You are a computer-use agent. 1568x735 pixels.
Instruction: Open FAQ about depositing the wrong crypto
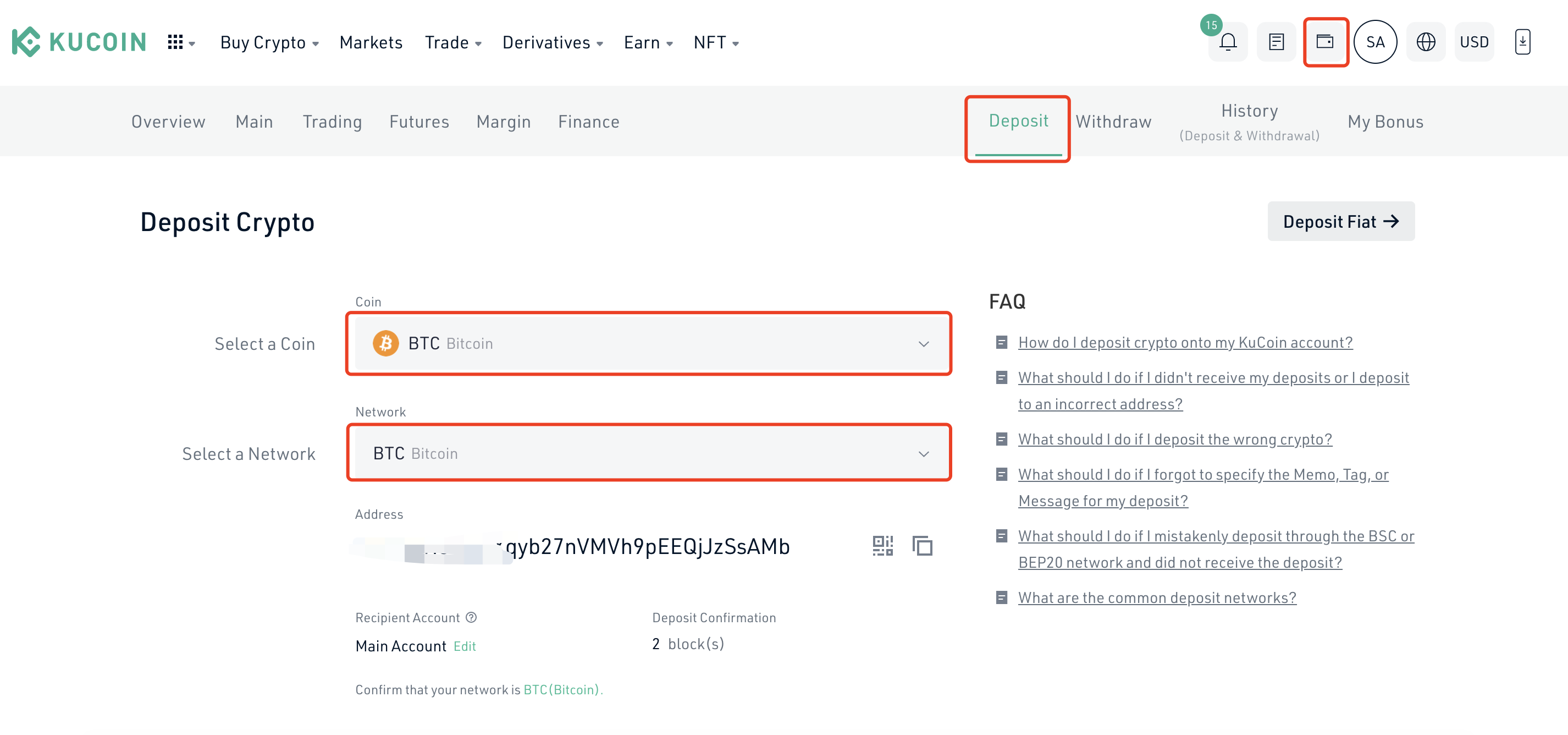[x=1174, y=438]
